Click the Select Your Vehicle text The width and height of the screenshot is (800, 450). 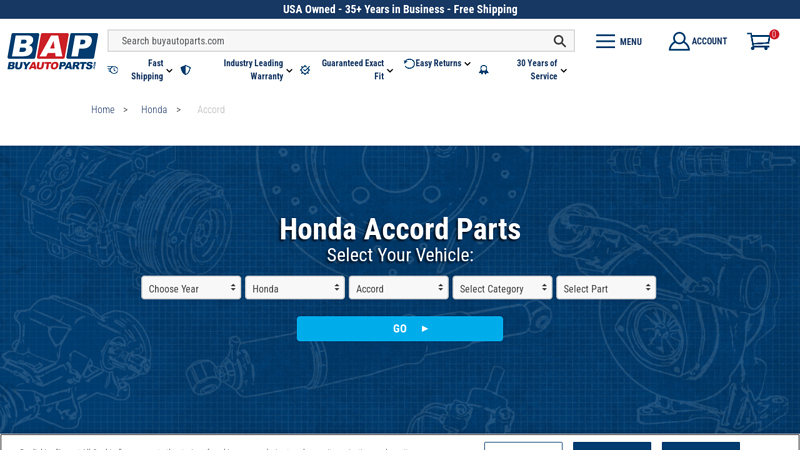400,255
